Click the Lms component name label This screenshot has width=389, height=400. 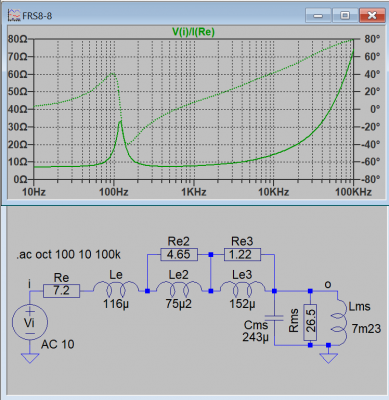[x=359, y=306]
